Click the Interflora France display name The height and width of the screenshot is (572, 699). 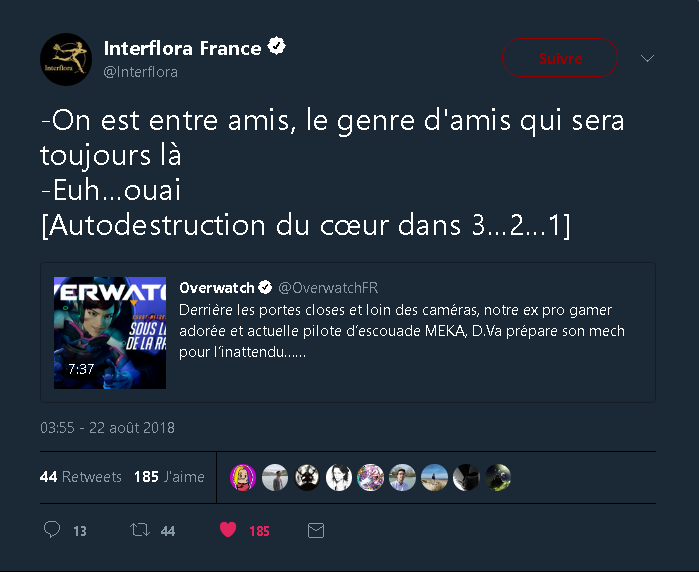(x=182, y=48)
